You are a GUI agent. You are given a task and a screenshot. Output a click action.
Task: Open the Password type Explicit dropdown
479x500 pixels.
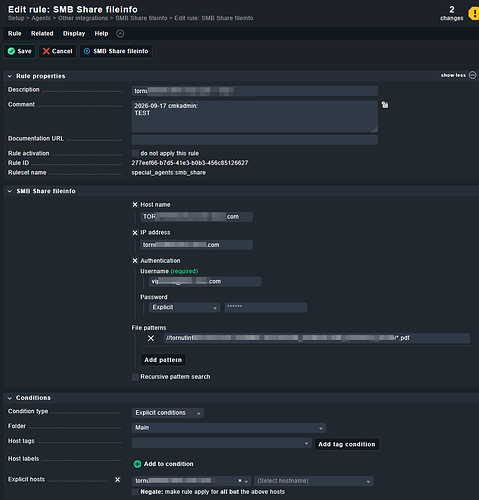pyautogui.click(x=184, y=307)
